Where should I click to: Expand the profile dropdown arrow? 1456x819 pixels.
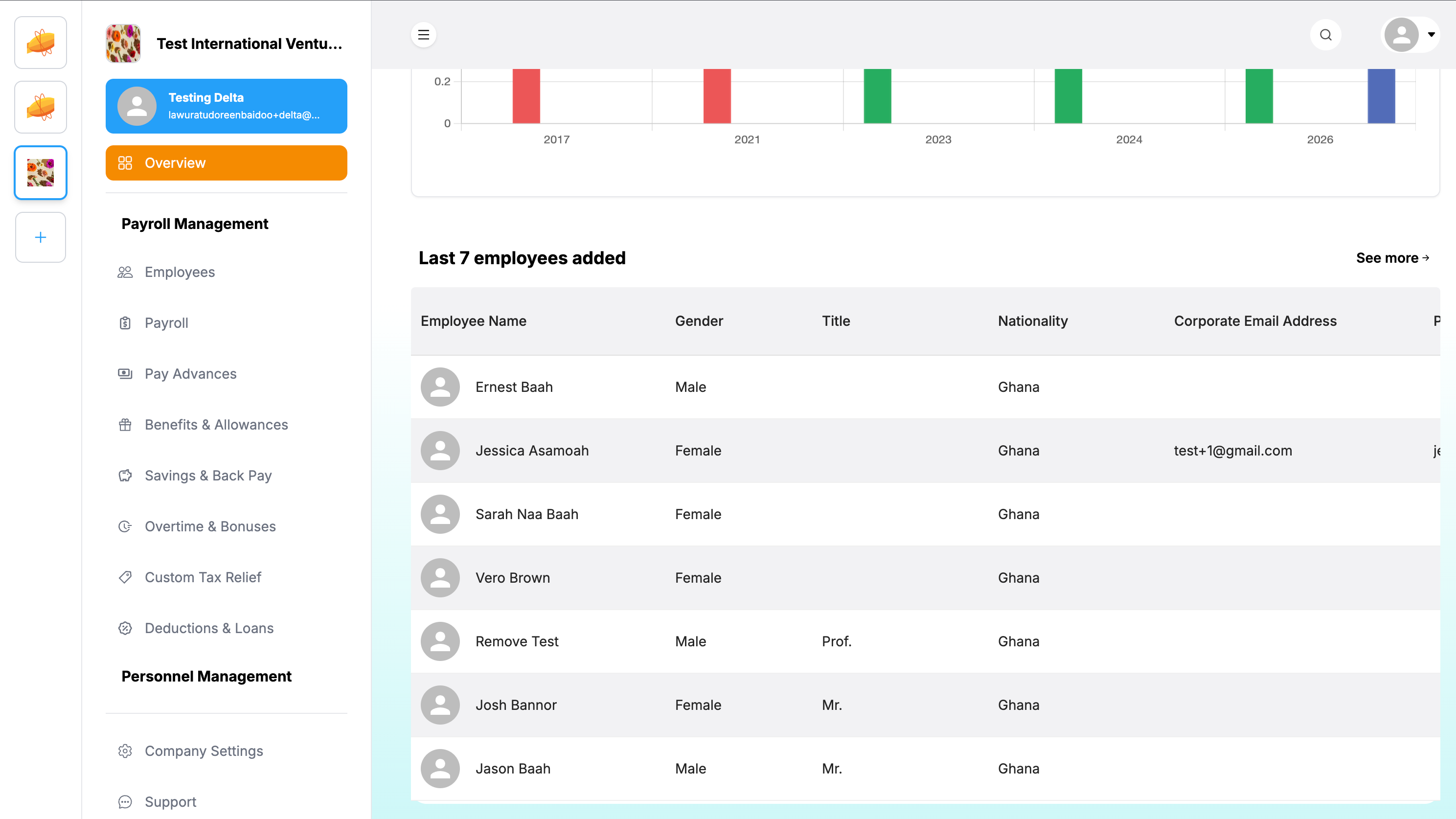point(1431,34)
